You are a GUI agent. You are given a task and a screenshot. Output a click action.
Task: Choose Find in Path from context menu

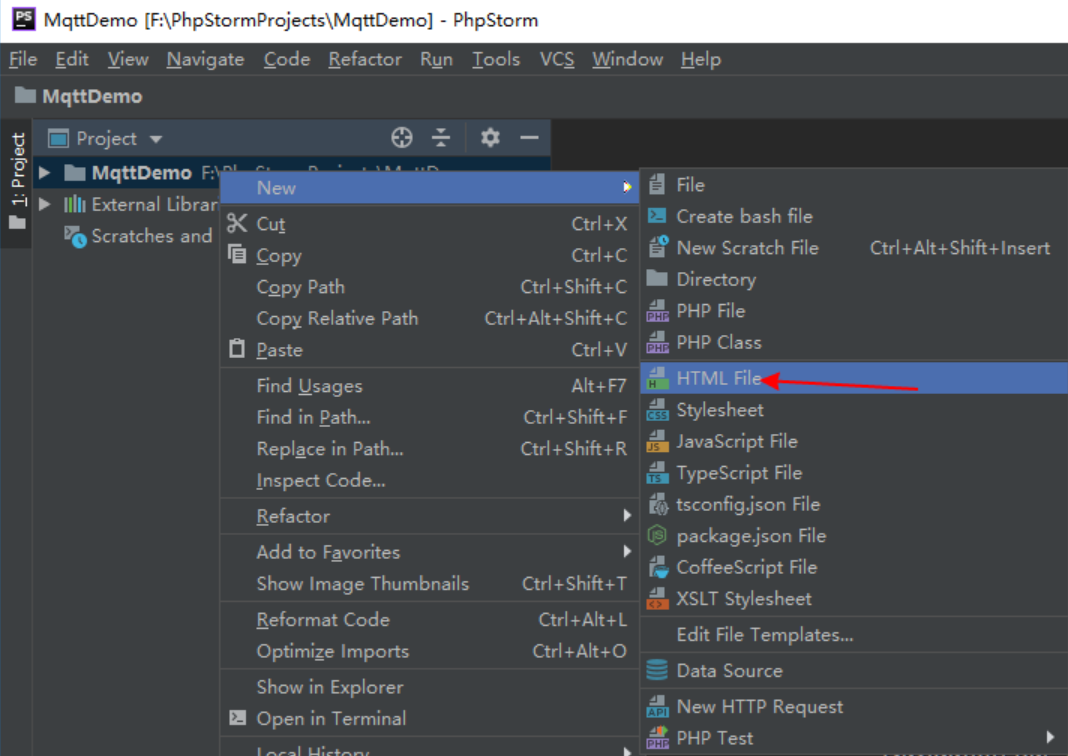tap(313, 417)
